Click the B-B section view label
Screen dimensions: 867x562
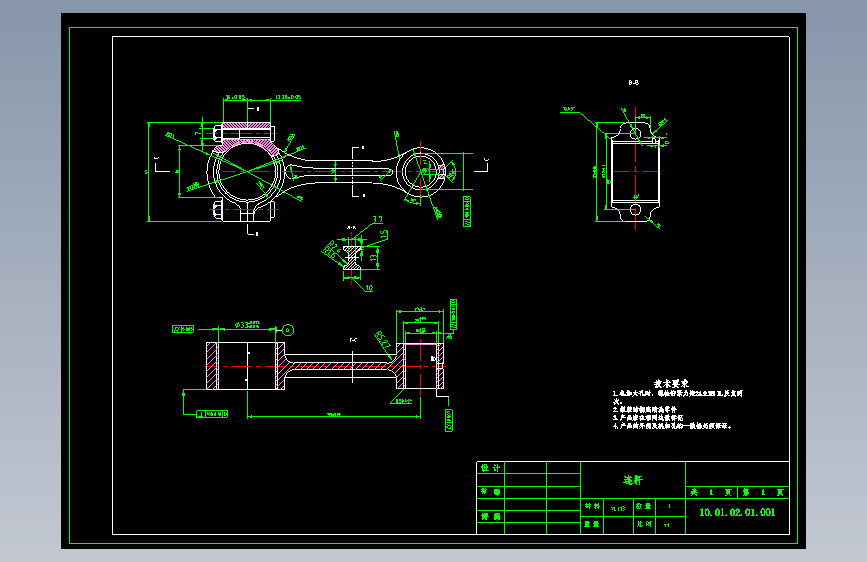tap(634, 82)
